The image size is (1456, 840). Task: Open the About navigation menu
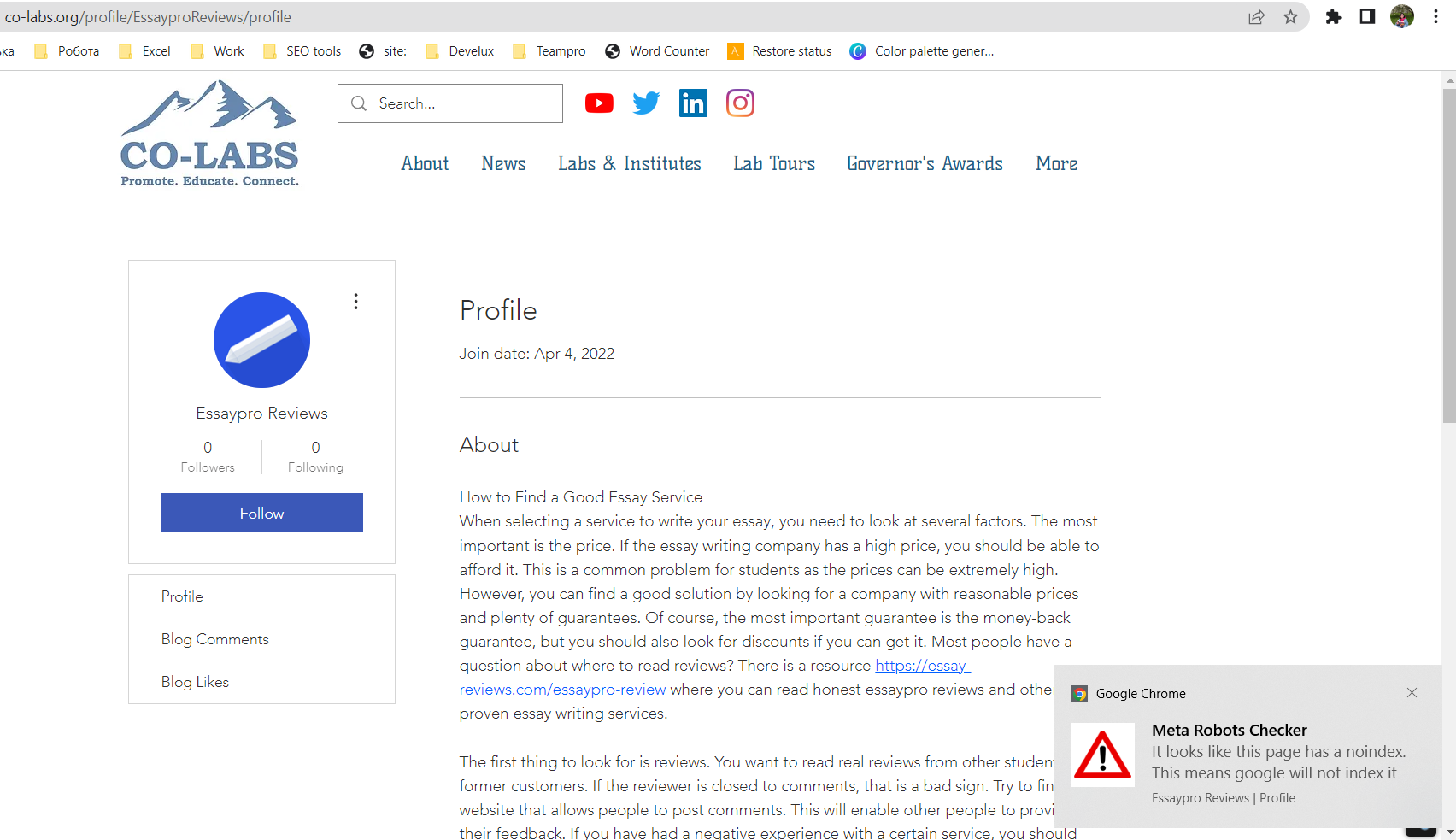click(425, 163)
